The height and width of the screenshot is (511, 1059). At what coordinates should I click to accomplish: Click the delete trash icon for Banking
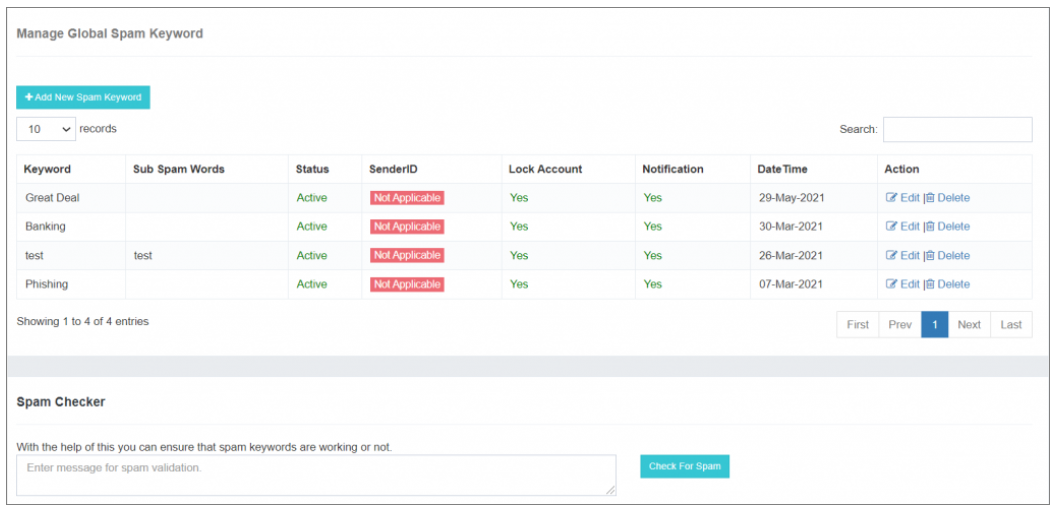930,227
